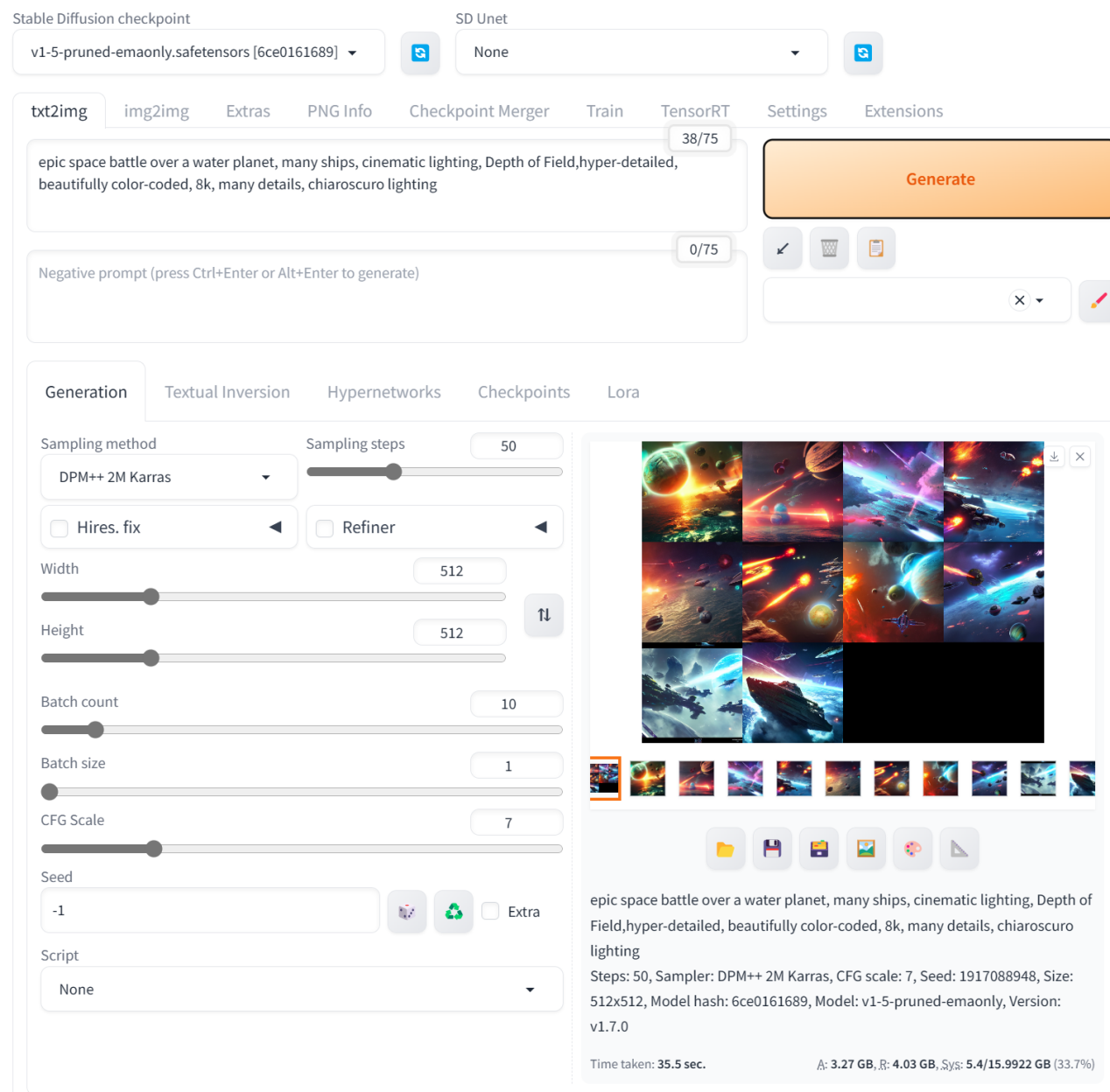Click the prompt text box

(x=387, y=185)
